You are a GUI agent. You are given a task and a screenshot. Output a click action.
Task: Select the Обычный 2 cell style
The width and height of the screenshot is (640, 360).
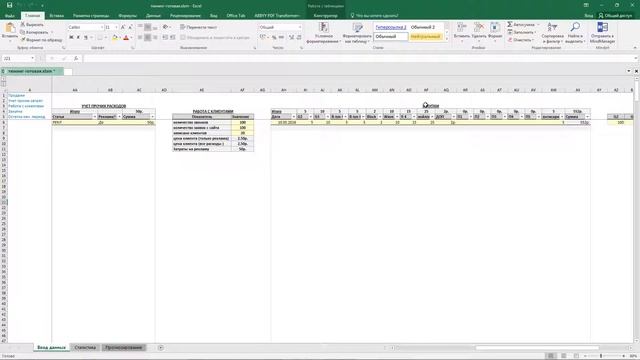pos(423,27)
